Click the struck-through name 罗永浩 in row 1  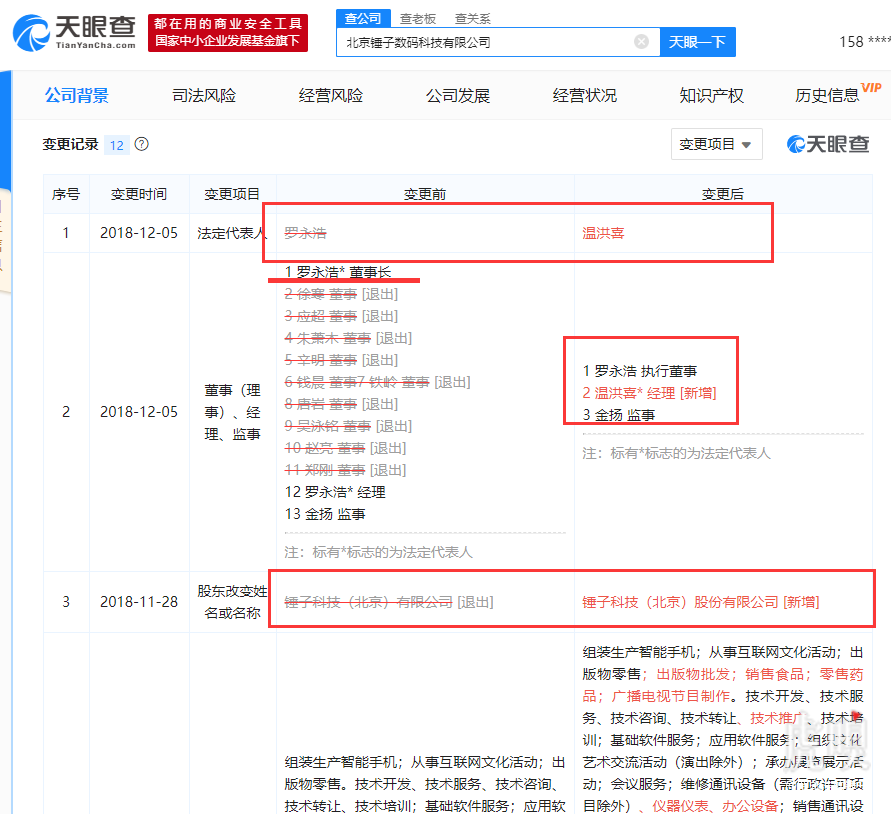pyautogui.click(x=305, y=233)
